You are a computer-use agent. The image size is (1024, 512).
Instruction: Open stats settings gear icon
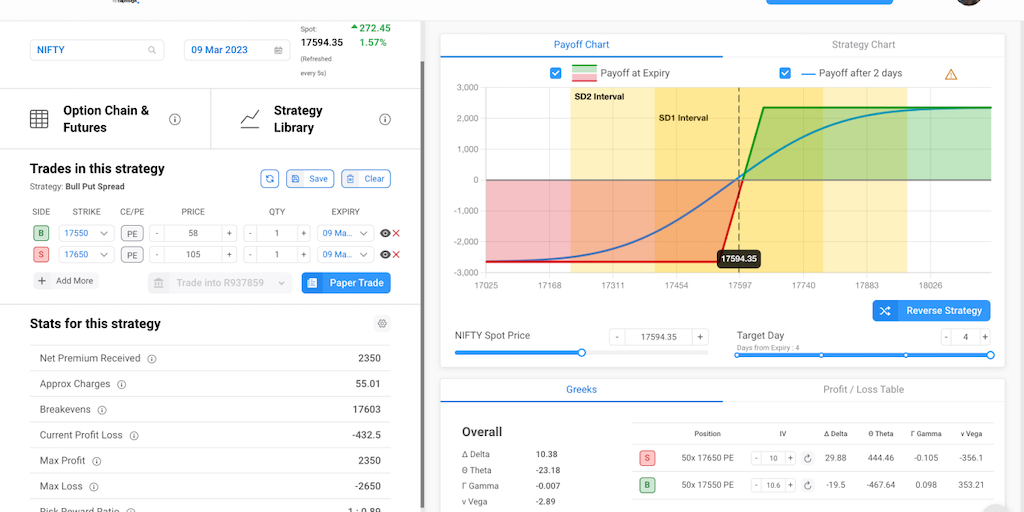pyautogui.click(x=383, y=323)
